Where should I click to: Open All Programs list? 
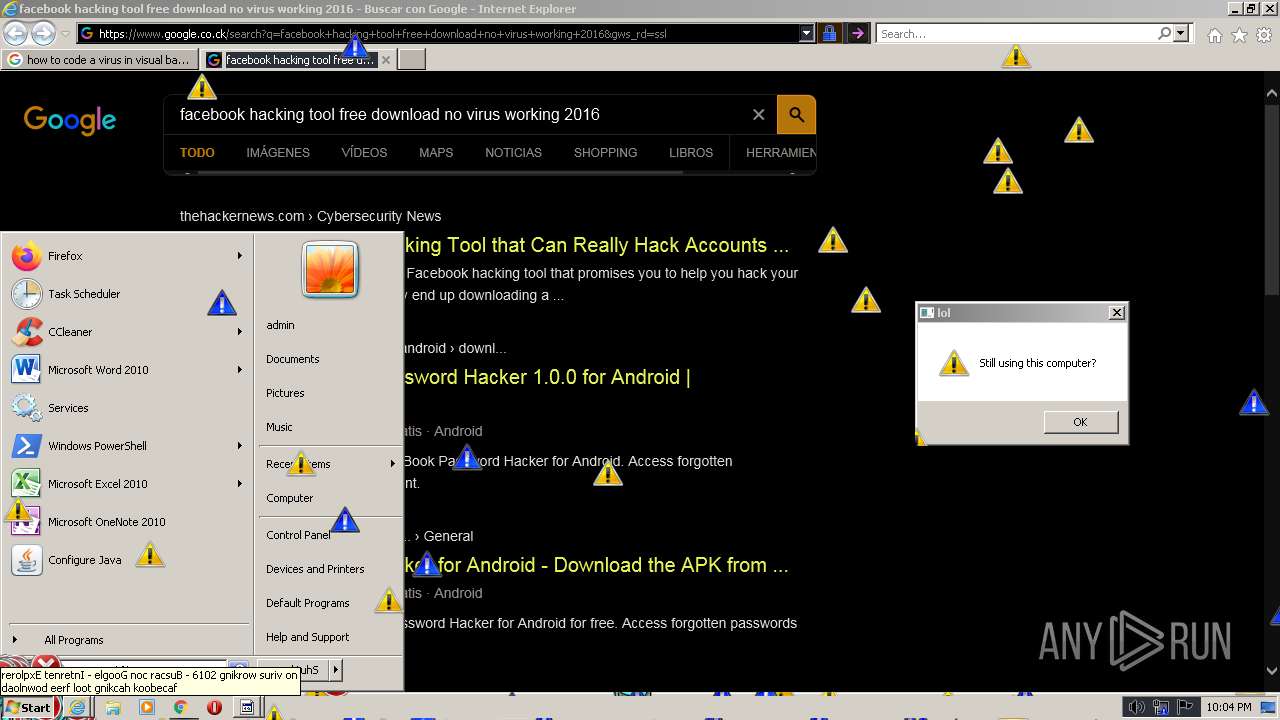coord(74,640)
